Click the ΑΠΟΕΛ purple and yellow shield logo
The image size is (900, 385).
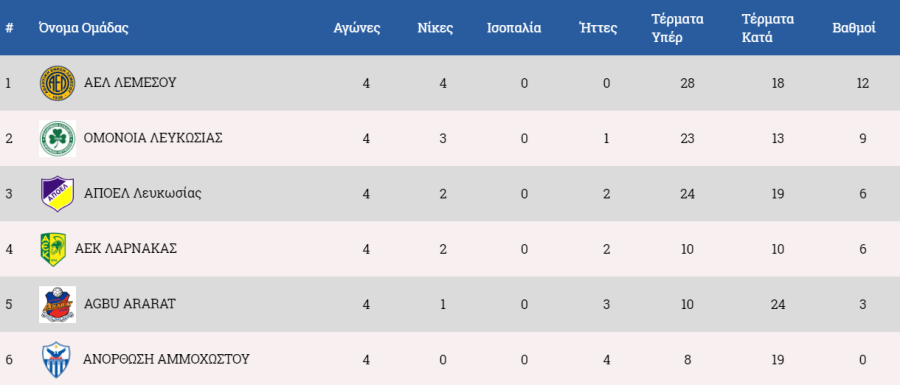pyautogui.click(x=57, y=194)
